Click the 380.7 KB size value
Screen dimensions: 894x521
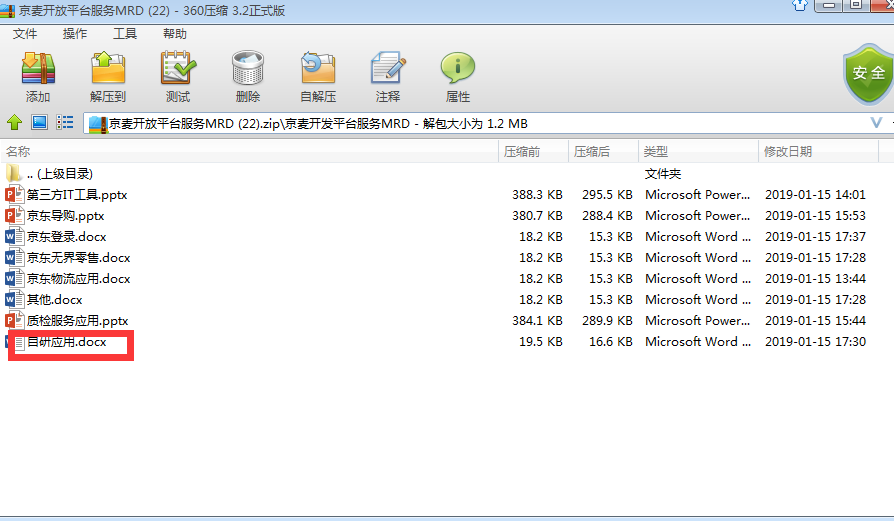537,215
